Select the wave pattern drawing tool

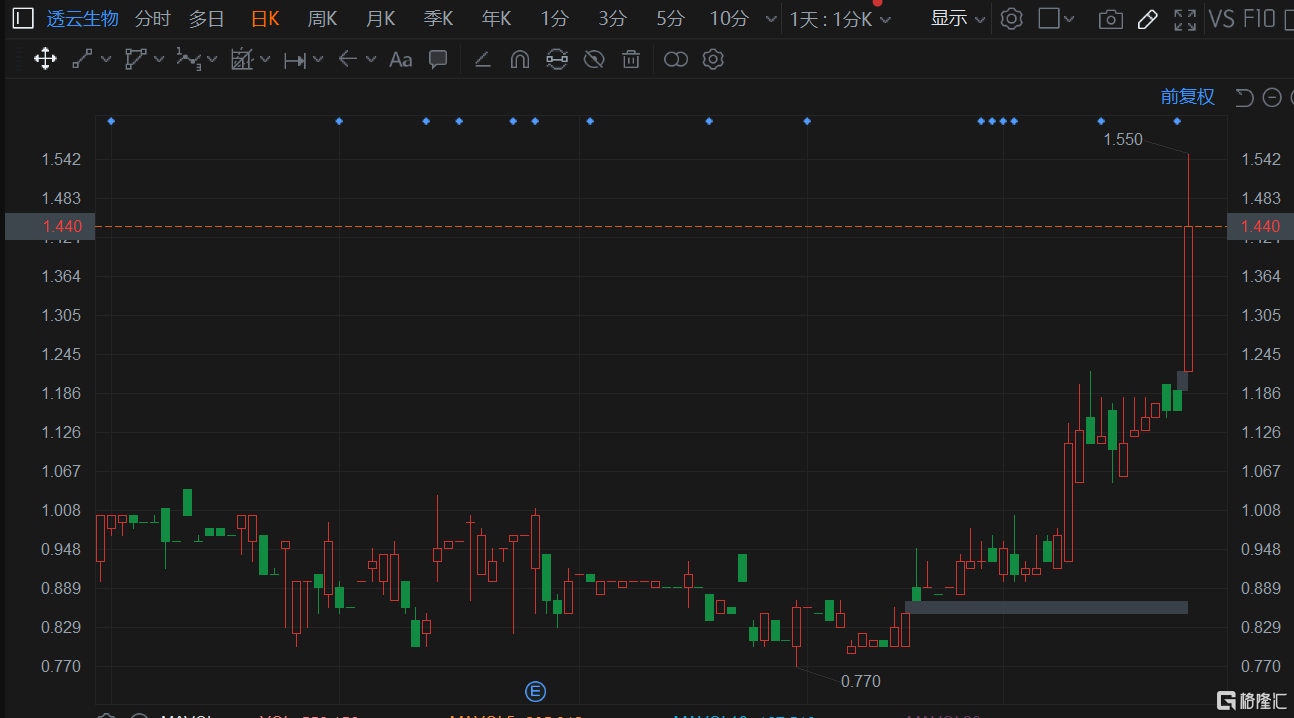coord(187,59)
